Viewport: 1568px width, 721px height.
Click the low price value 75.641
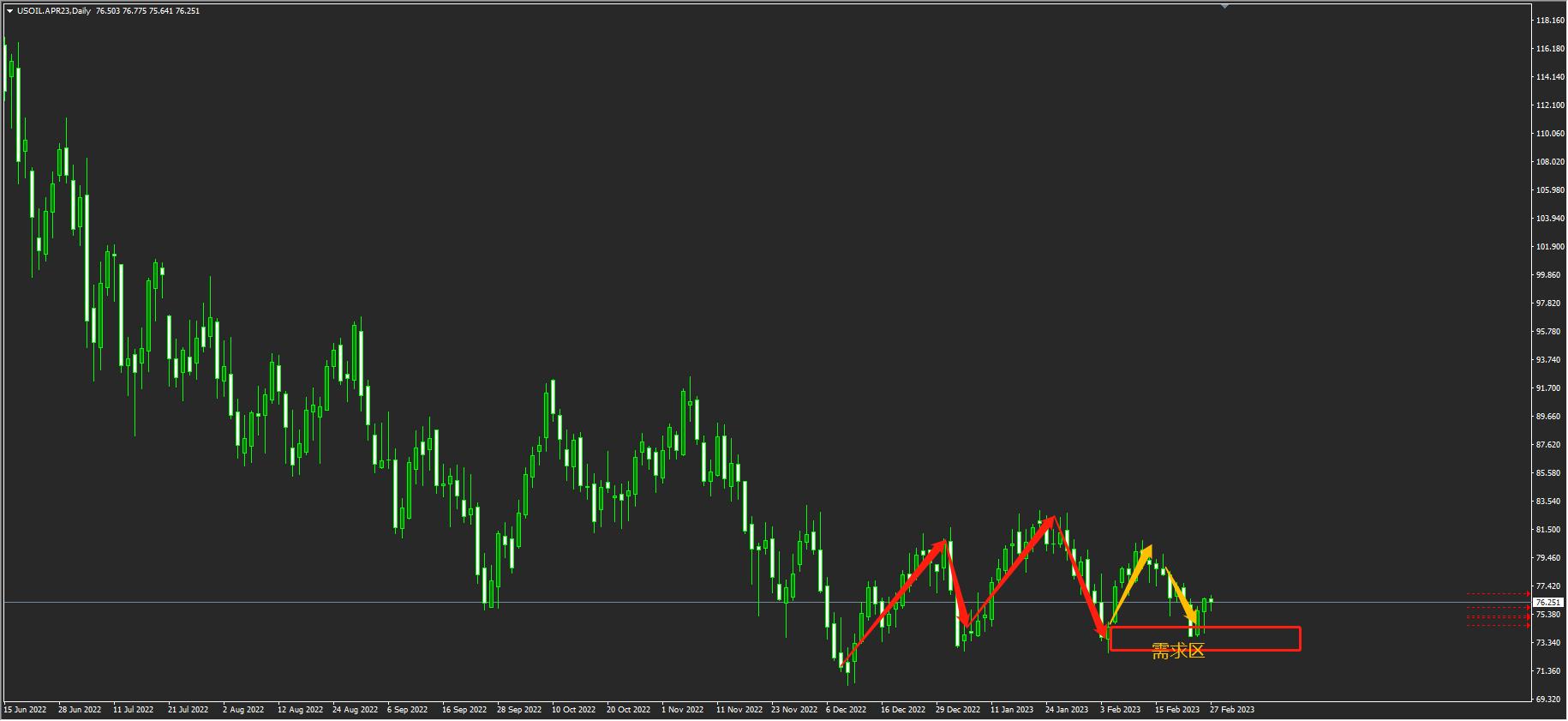[161, 11]
